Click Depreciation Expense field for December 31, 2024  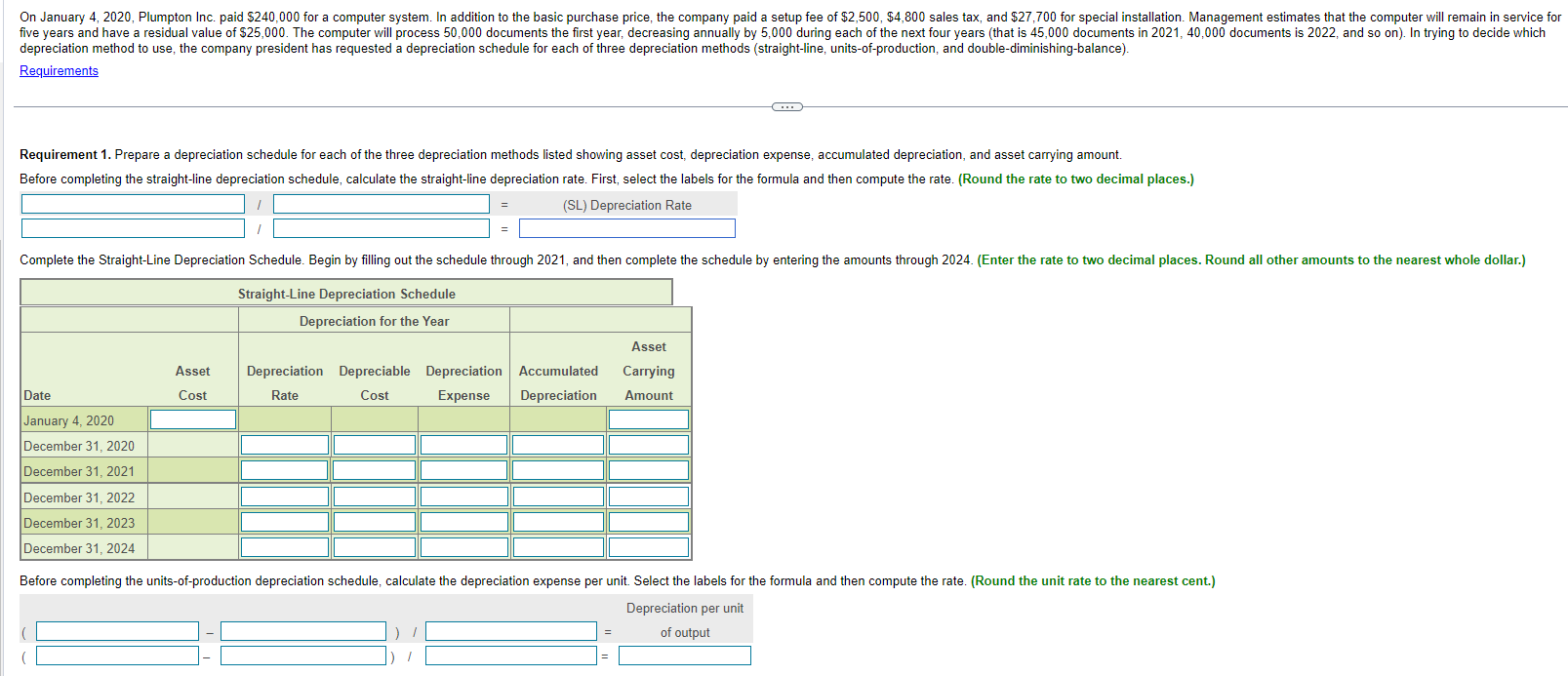click(464, 547)
